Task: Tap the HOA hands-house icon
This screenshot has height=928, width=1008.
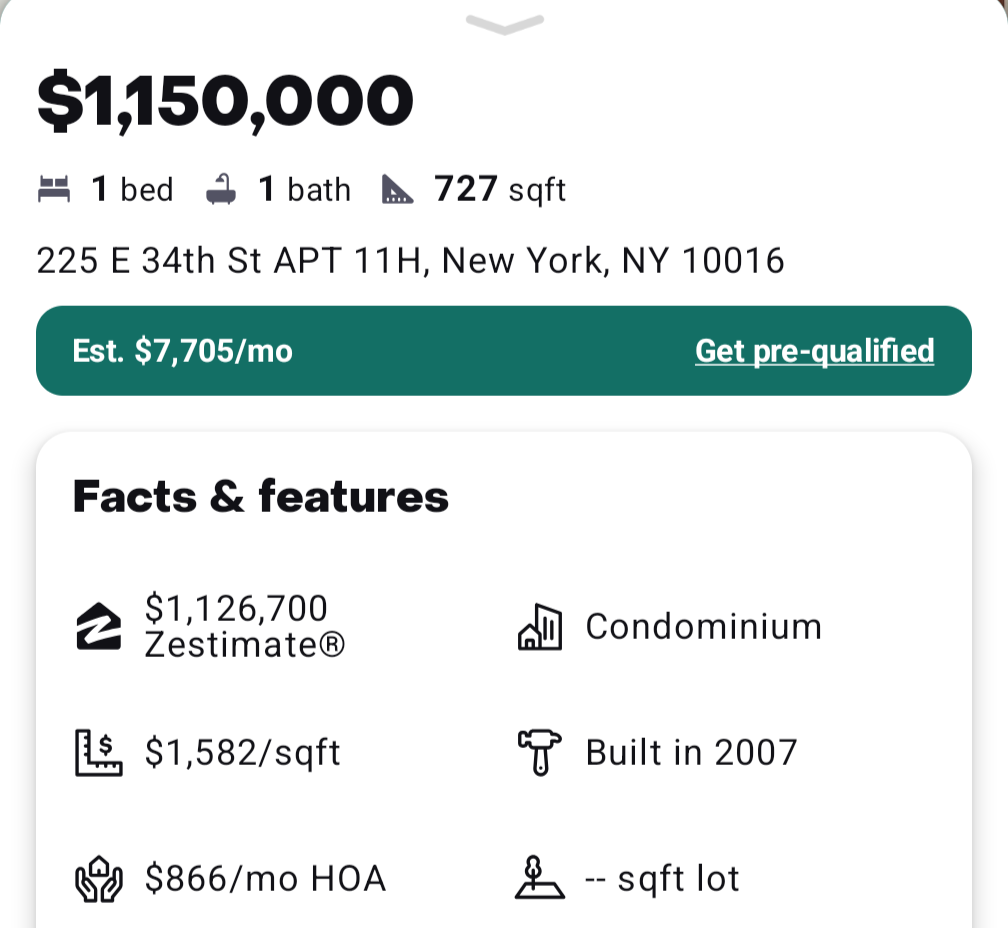Action: coord(98,879)
